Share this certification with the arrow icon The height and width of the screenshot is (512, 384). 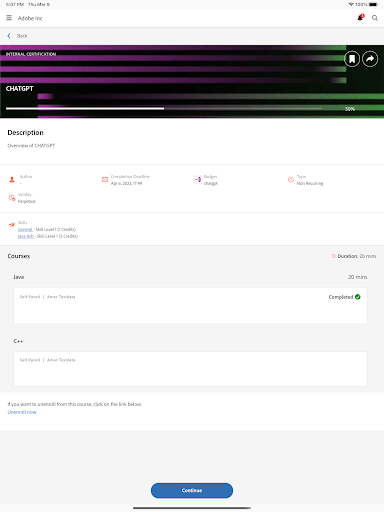pyautogui.click(x=370, y=59)
